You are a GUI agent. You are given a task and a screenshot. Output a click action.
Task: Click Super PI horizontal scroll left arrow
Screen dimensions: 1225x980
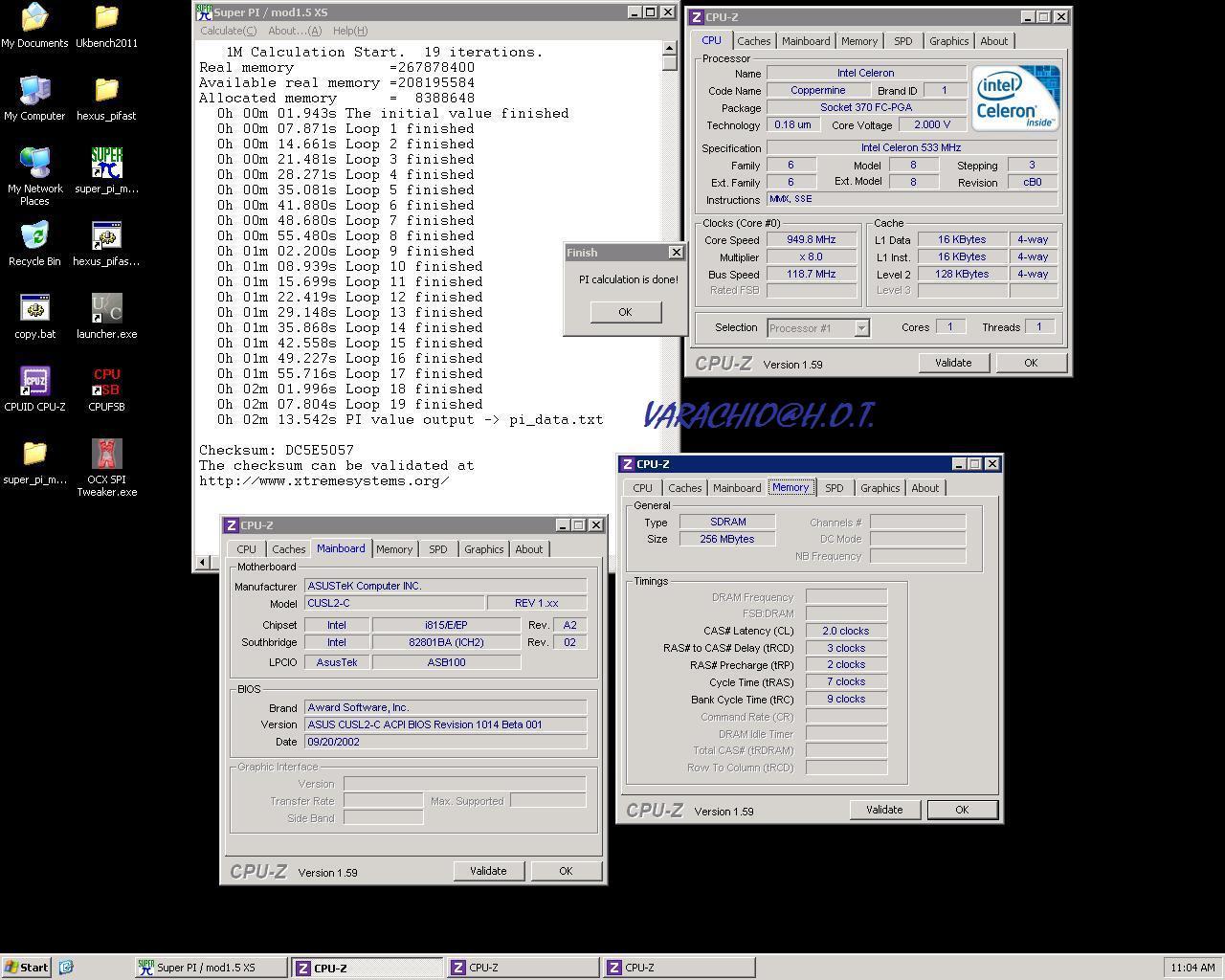click(x=204, y=562)
